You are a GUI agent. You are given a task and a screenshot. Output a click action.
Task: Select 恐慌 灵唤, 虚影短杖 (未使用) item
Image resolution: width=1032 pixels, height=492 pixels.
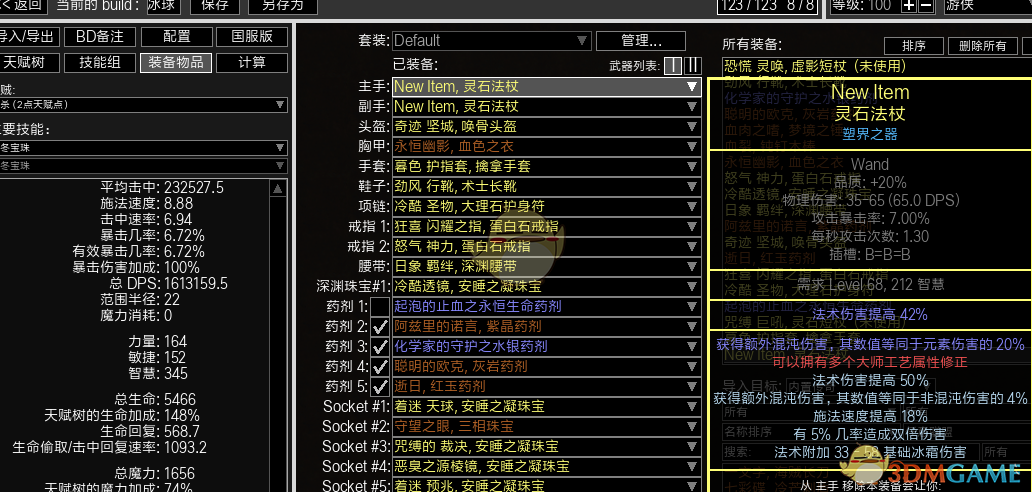[816, 66]
